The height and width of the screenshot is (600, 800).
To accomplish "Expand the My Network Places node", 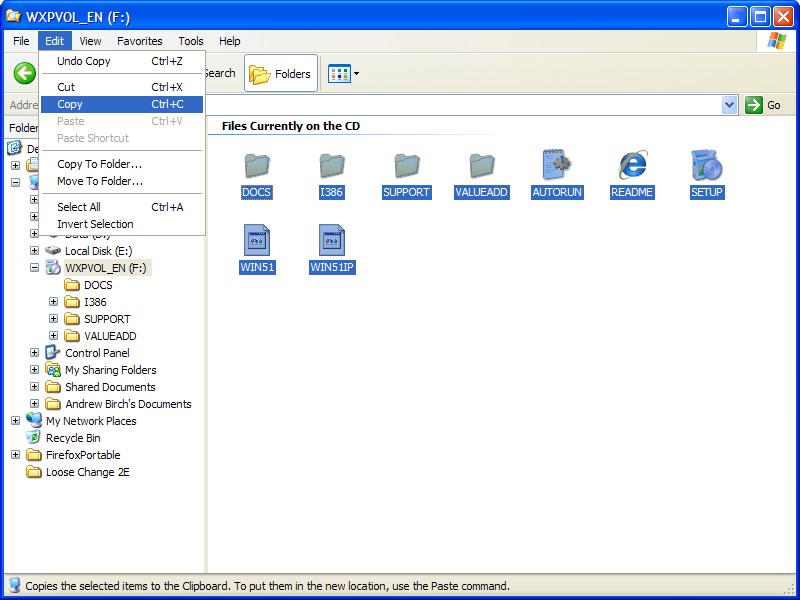I will coord(15,420).
